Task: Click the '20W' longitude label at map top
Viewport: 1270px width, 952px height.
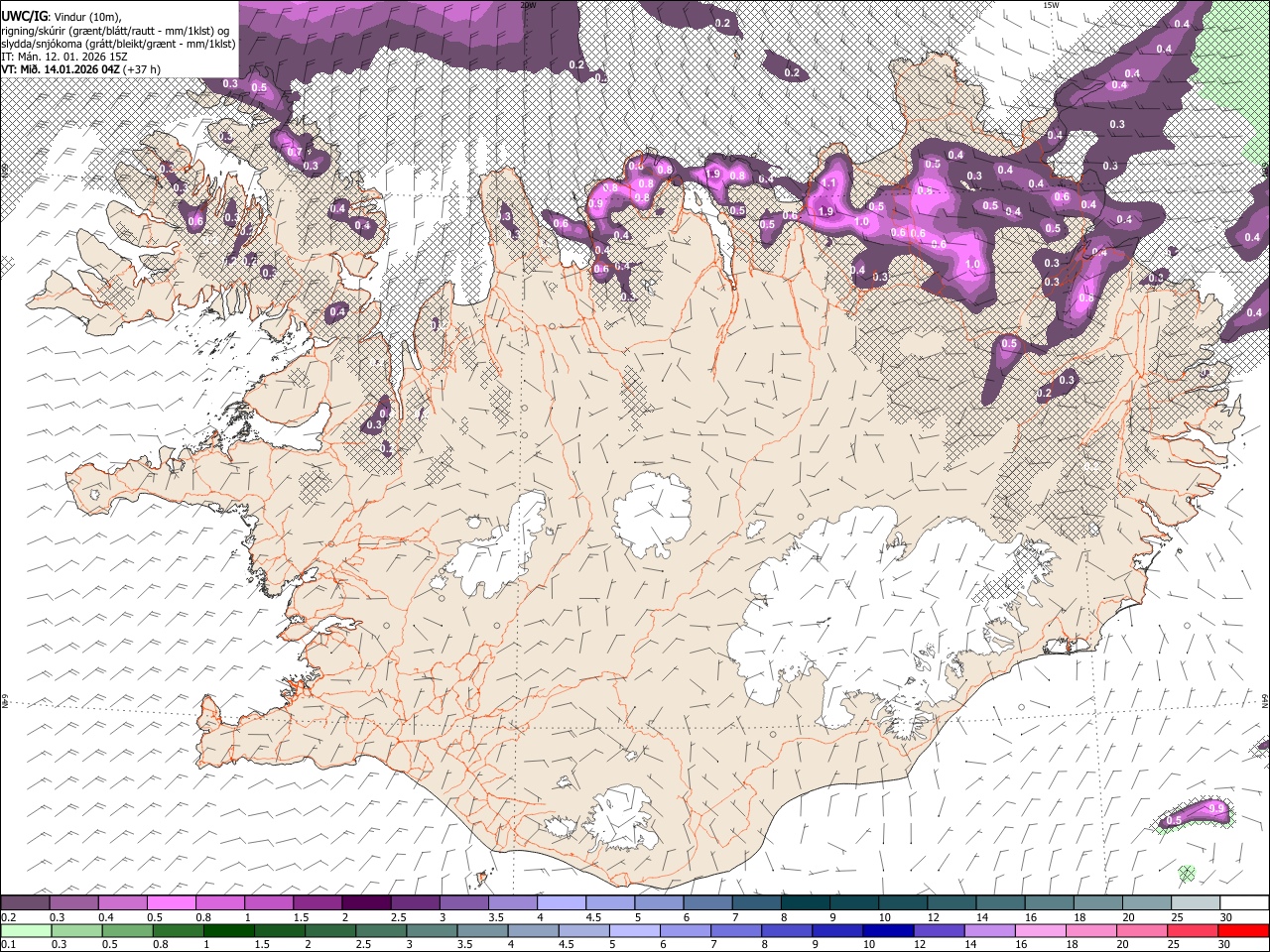Action: pos(528,5)
